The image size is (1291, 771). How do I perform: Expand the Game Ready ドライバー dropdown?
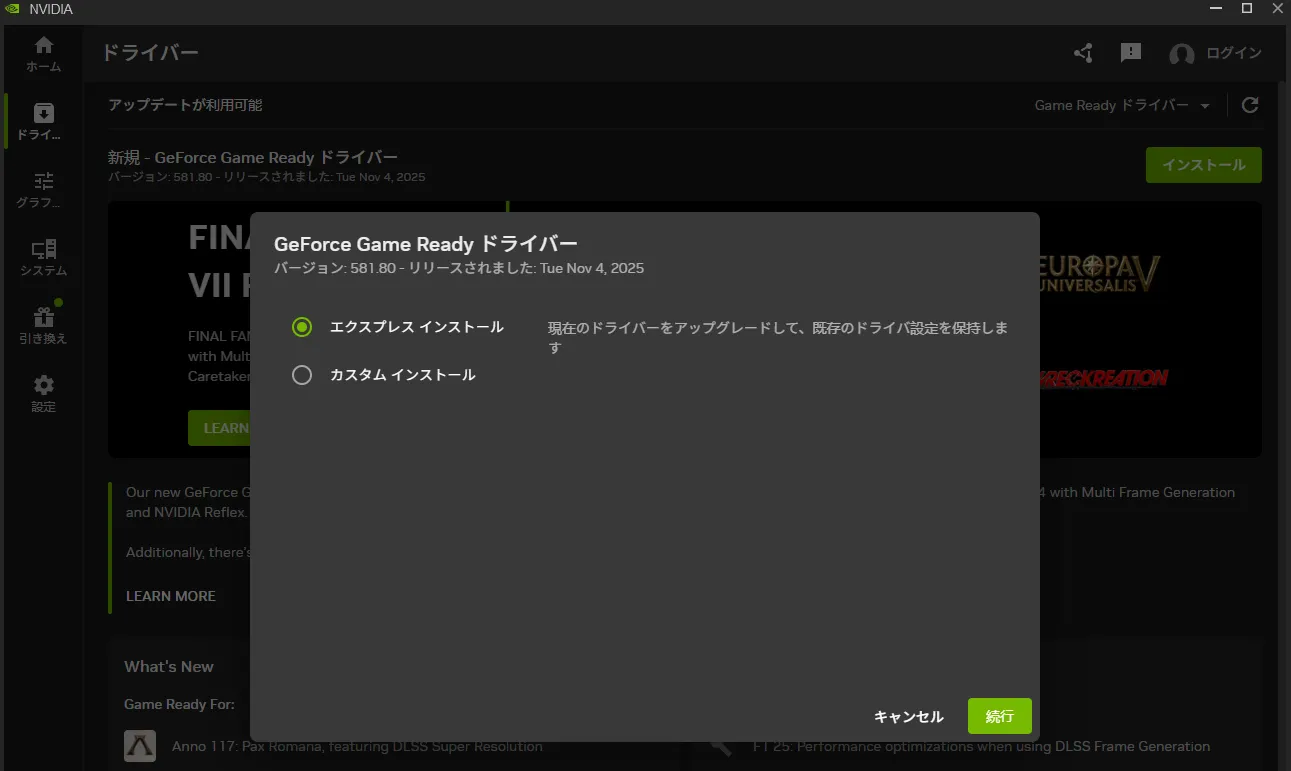coord(1122,105)
